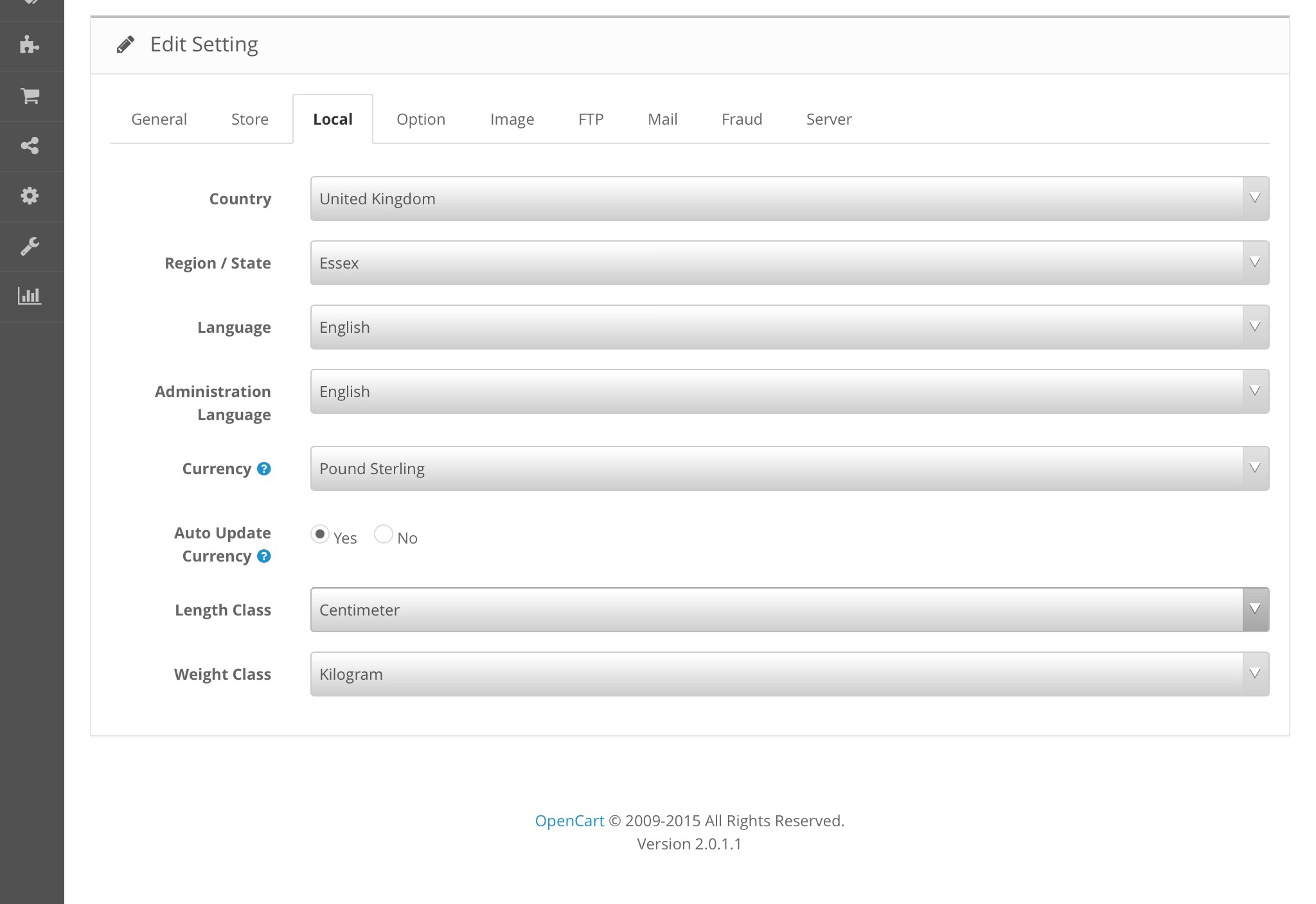1316x904 pixels.
Task: Select No for Auto Update Currency
Action: coord(384,535)
